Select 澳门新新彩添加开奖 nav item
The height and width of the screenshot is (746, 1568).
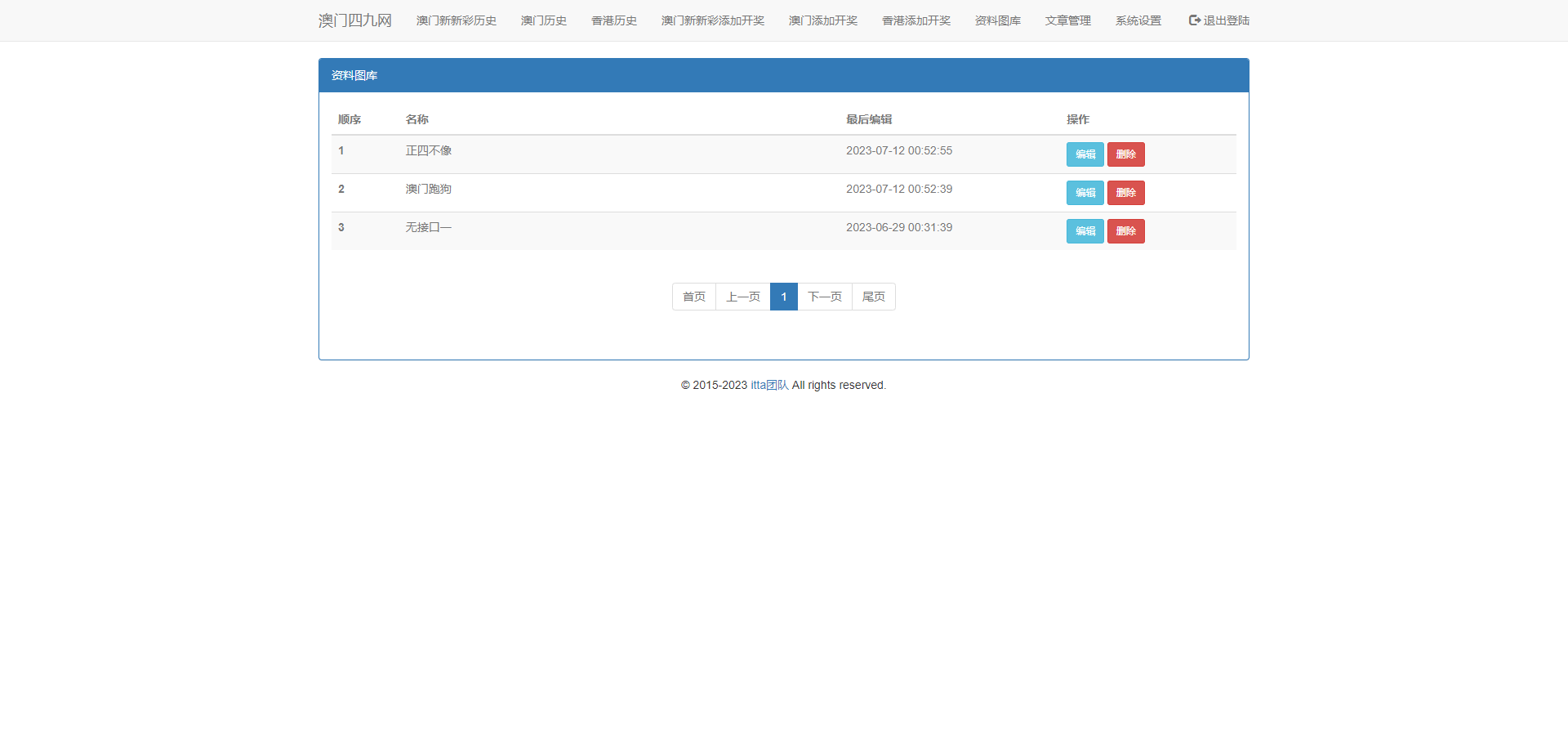tap(712, 20)
